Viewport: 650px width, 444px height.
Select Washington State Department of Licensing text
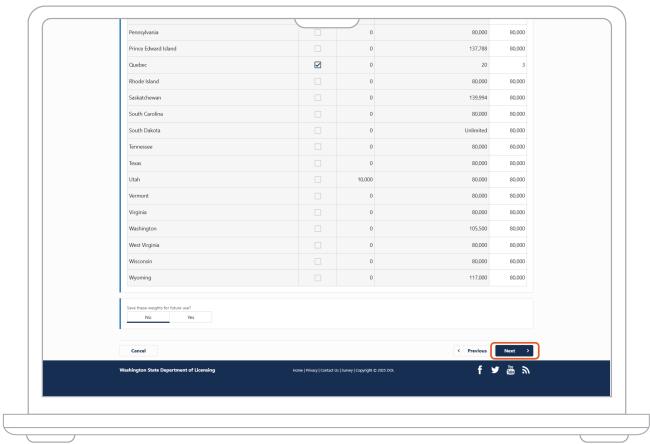click(167, 370)
